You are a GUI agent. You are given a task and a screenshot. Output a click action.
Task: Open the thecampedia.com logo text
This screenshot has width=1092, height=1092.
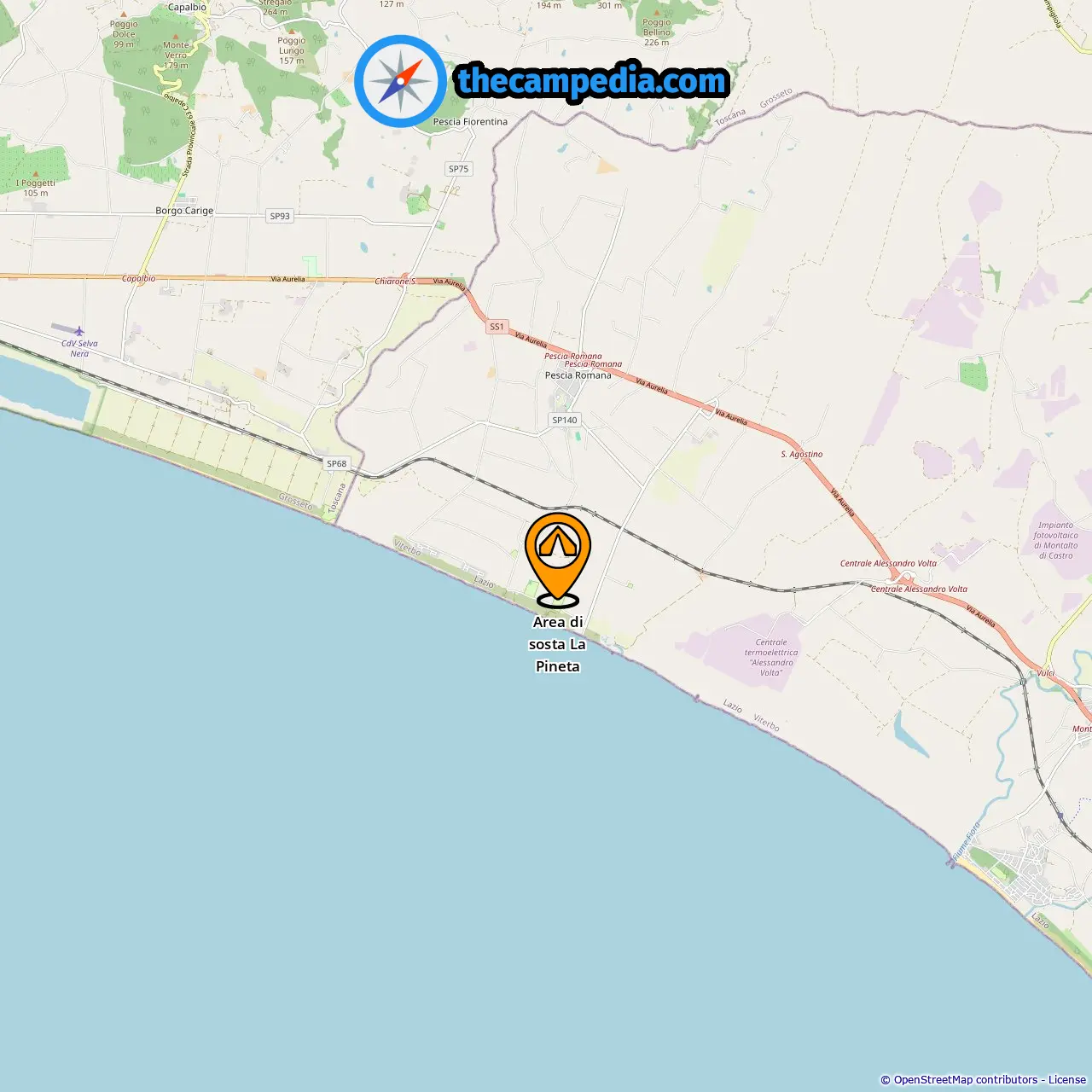(593, 81)
